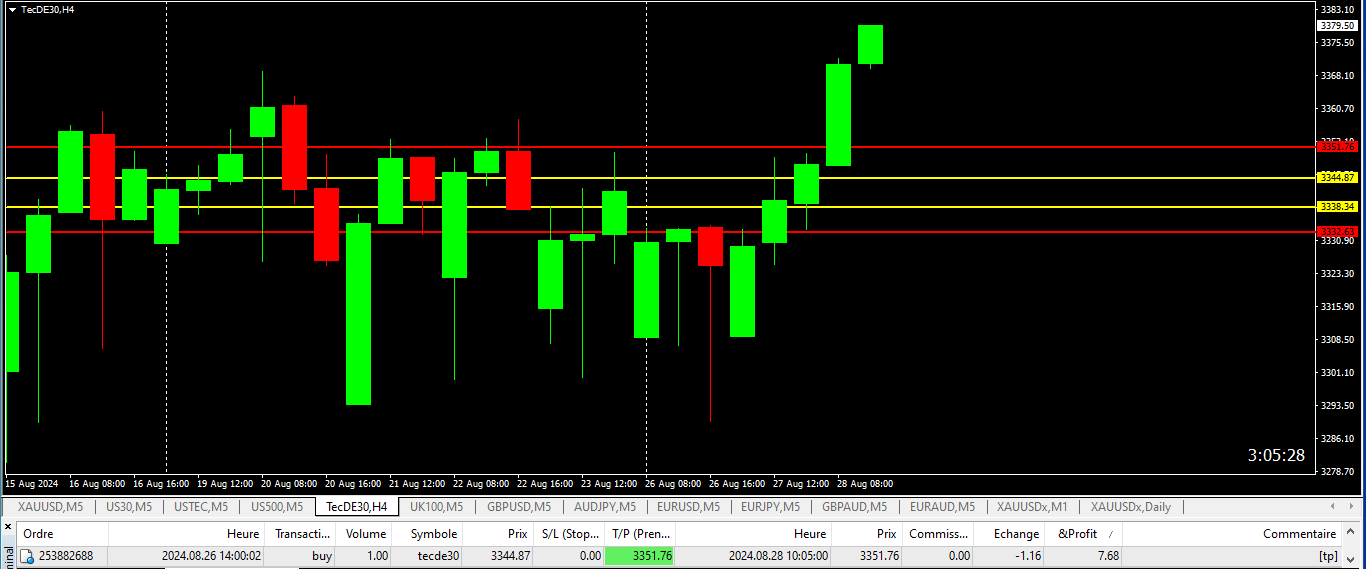Sort by the T/P (Pren... column header
Screen dimensions: 1366x569
[x=642, y=534]
